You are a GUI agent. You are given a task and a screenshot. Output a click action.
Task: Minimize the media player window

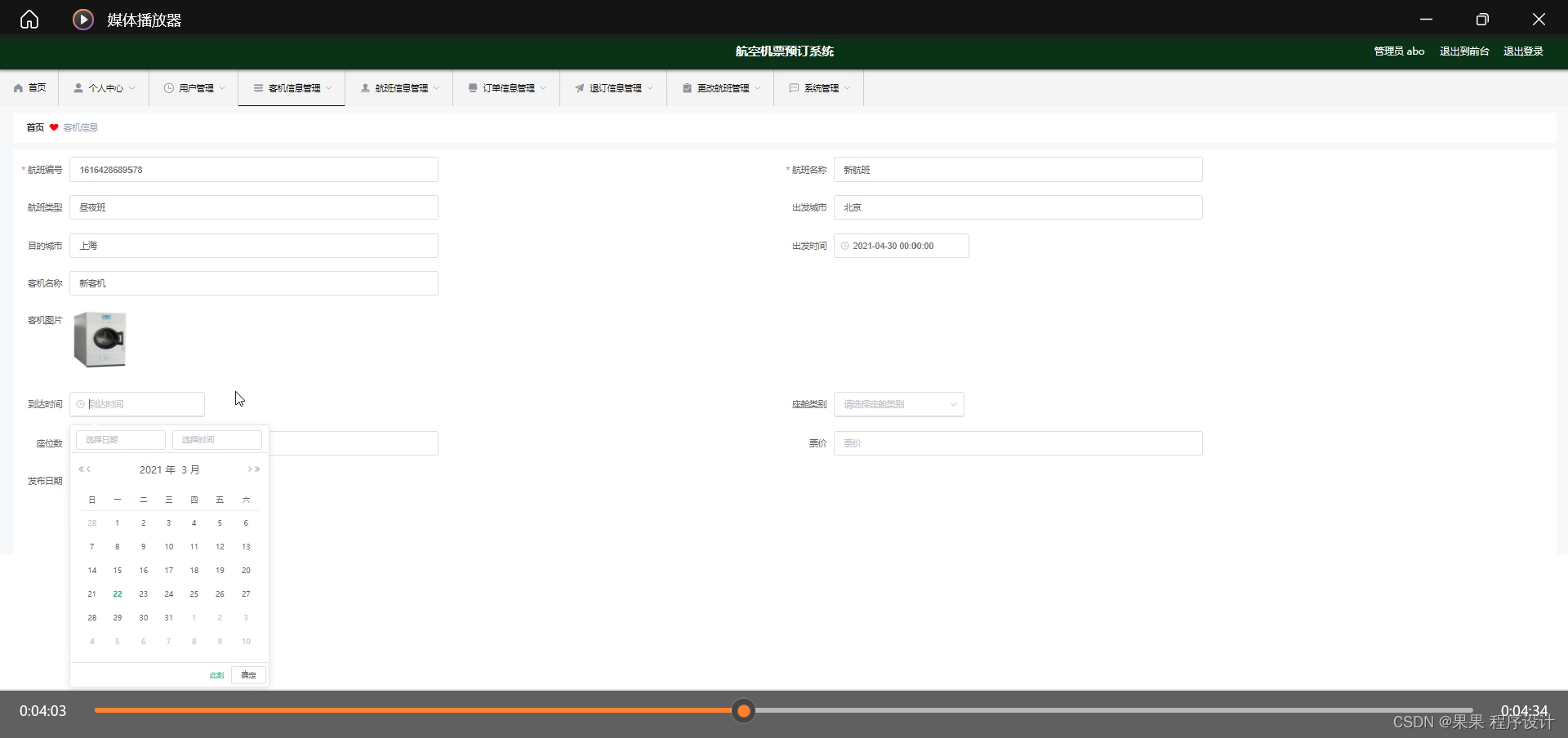1426,20
